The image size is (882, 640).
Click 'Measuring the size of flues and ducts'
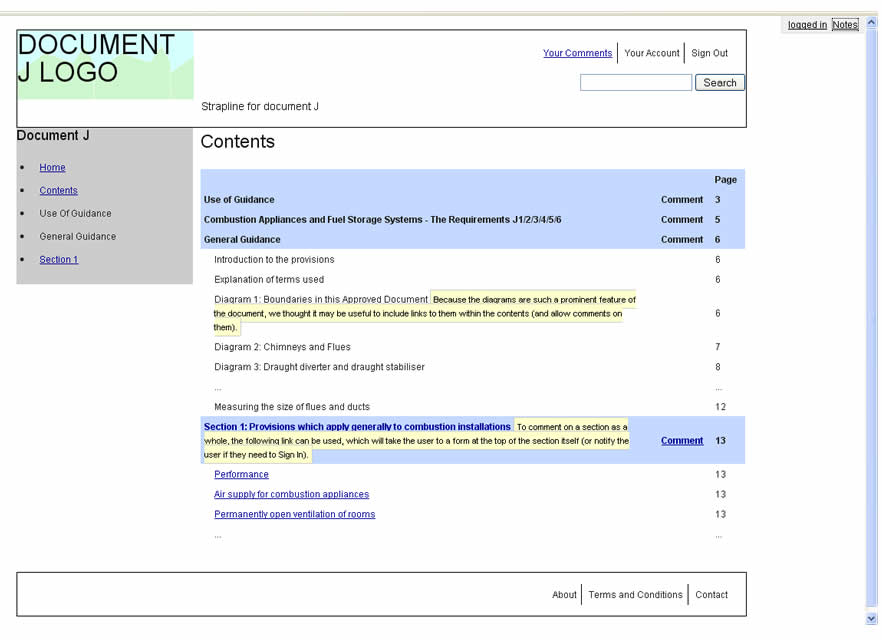point(292,407)
